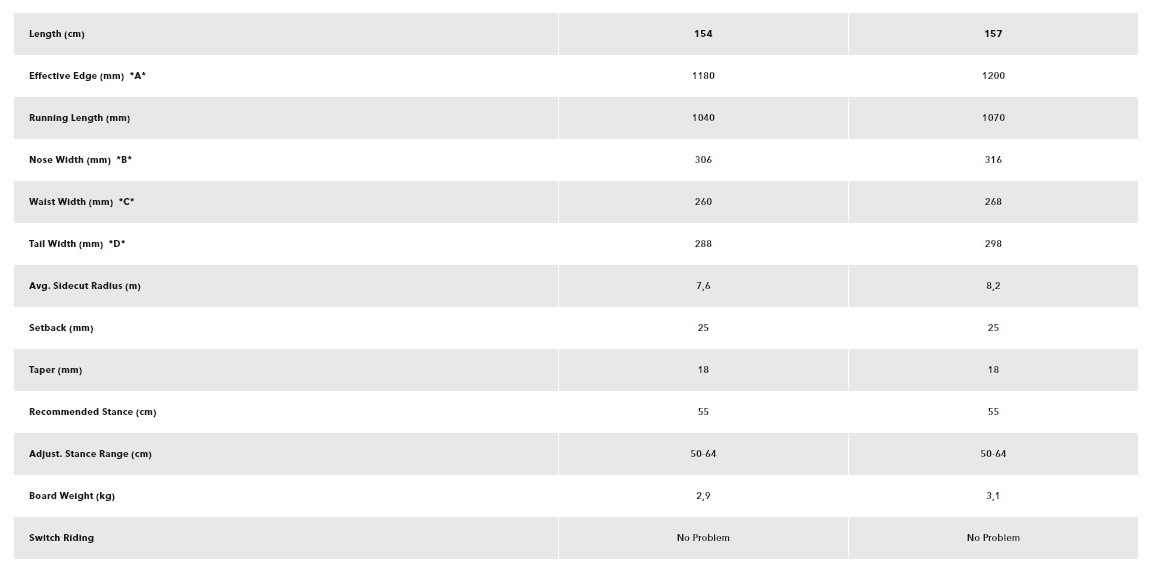Viewport: 1149px width, 574px height.
Task: Select the Tail Width row label
Action: 77,244
